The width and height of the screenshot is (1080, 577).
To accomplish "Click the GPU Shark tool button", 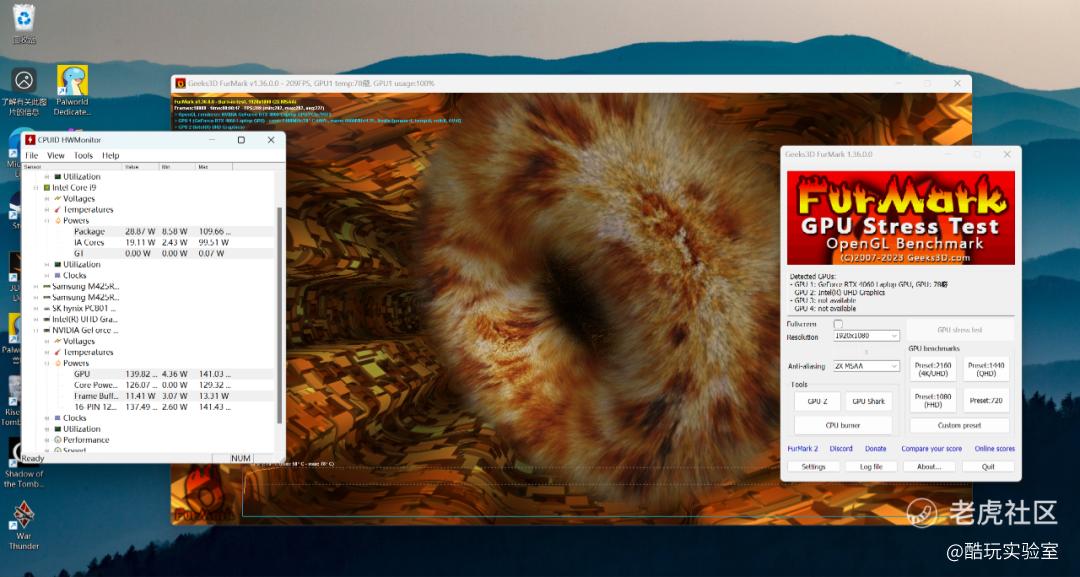I will click(869, 401).
